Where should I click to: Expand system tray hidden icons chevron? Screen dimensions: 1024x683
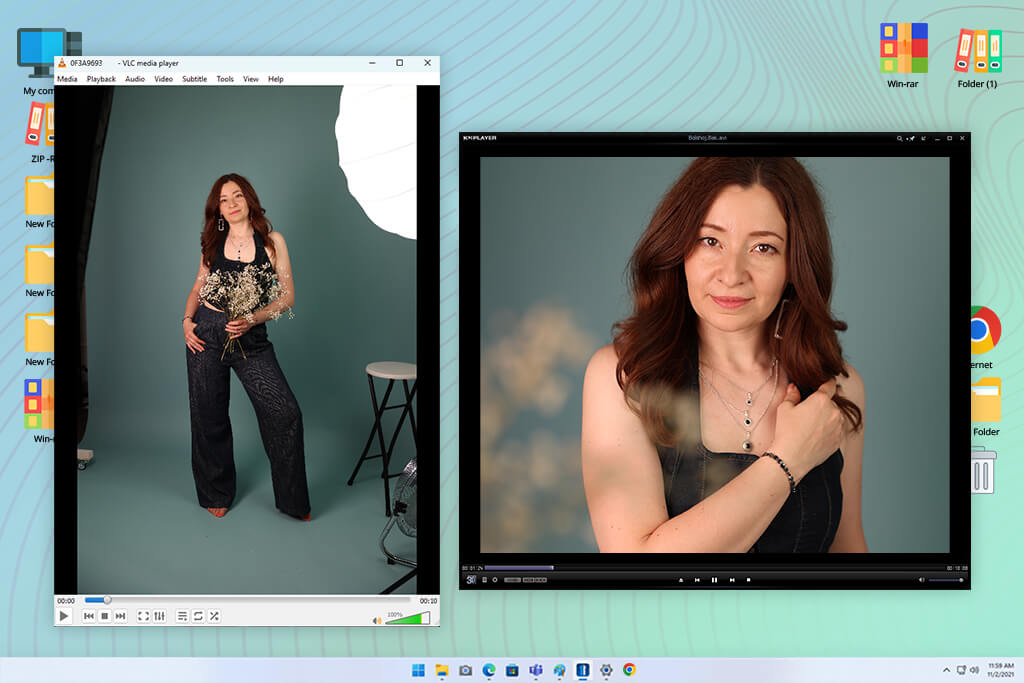[946, 670]
